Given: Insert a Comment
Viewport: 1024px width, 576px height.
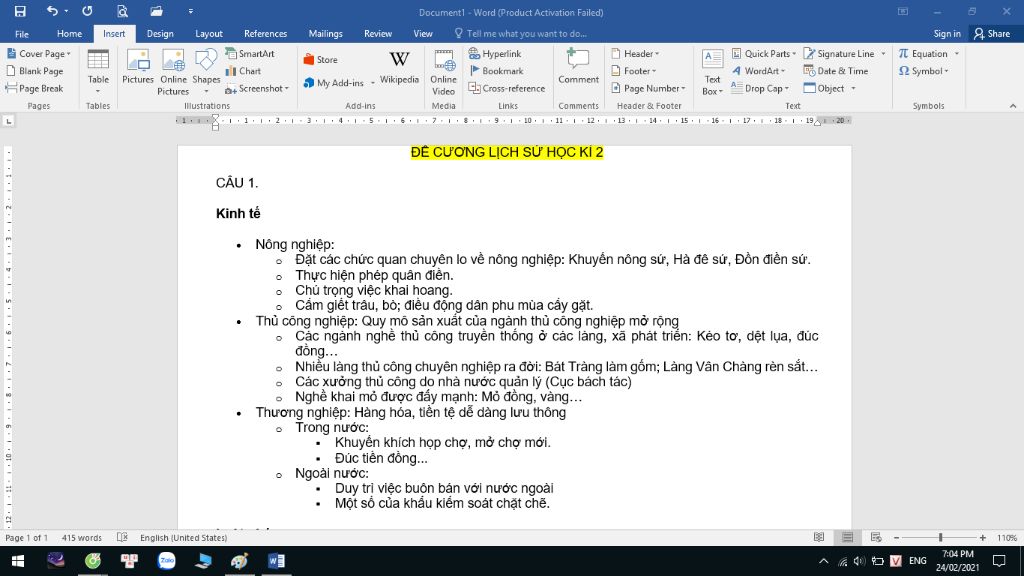Looking at the screenshot, I should tap(578, 67).
